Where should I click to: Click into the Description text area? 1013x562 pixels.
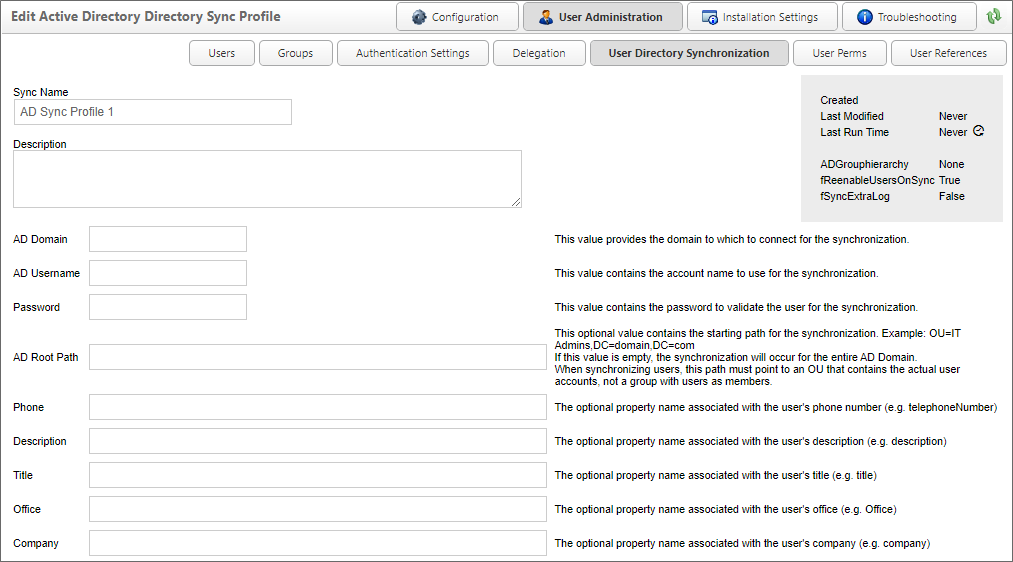[x=267, y=179]
